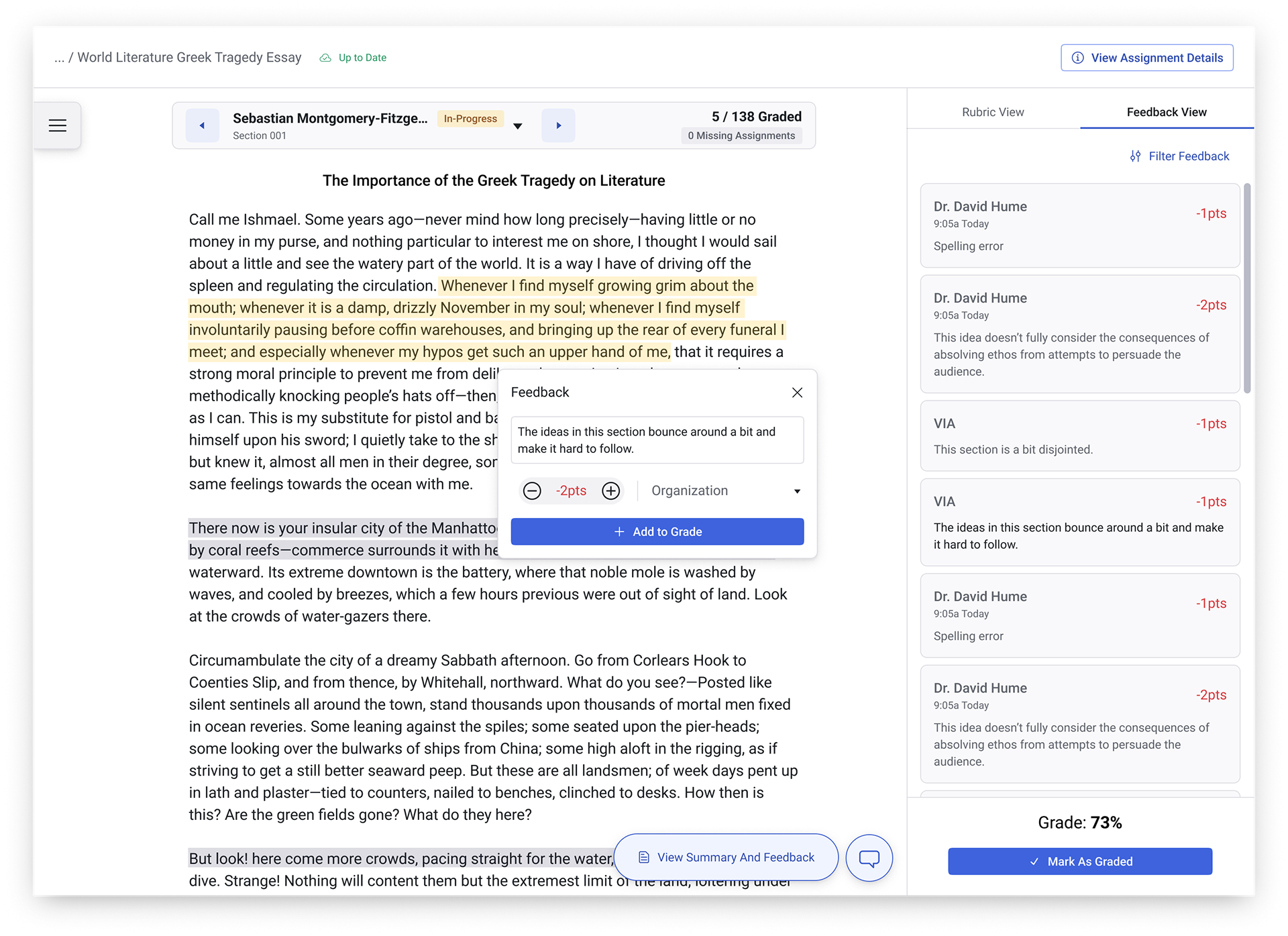Click the document icon in View Summary button
Image resolution: width=1288 pixels, height=936 pixels.
click(x=644, y=857)
